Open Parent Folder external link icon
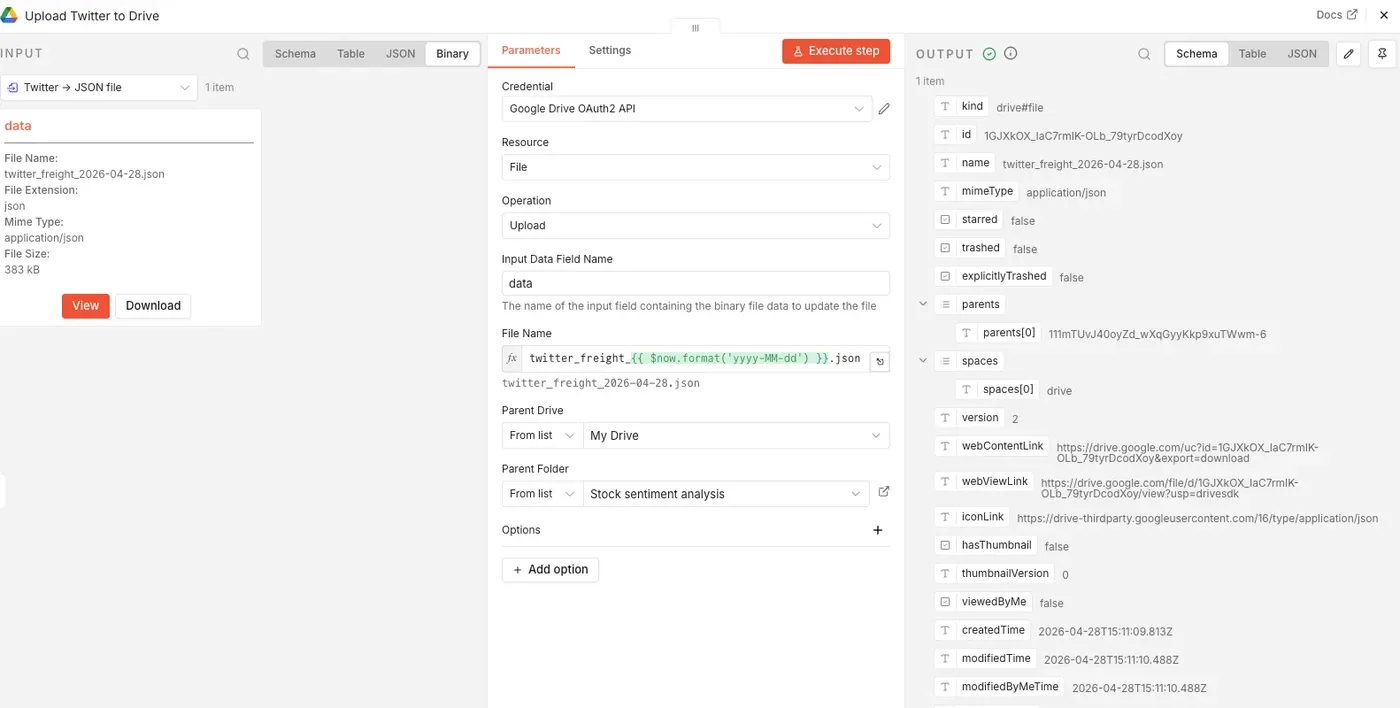The image size is (1400, 708). (883, 492)
